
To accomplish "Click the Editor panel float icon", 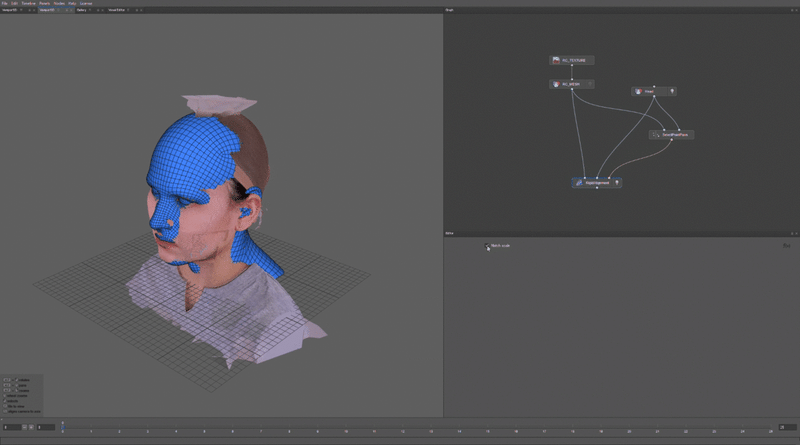I will [x=792, y=233].
